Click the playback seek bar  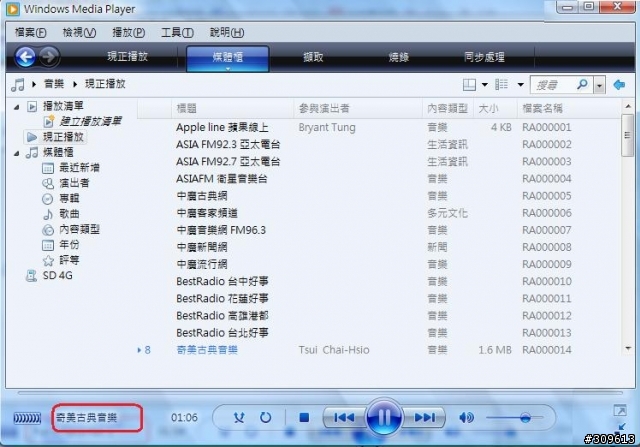coord(320,393)
